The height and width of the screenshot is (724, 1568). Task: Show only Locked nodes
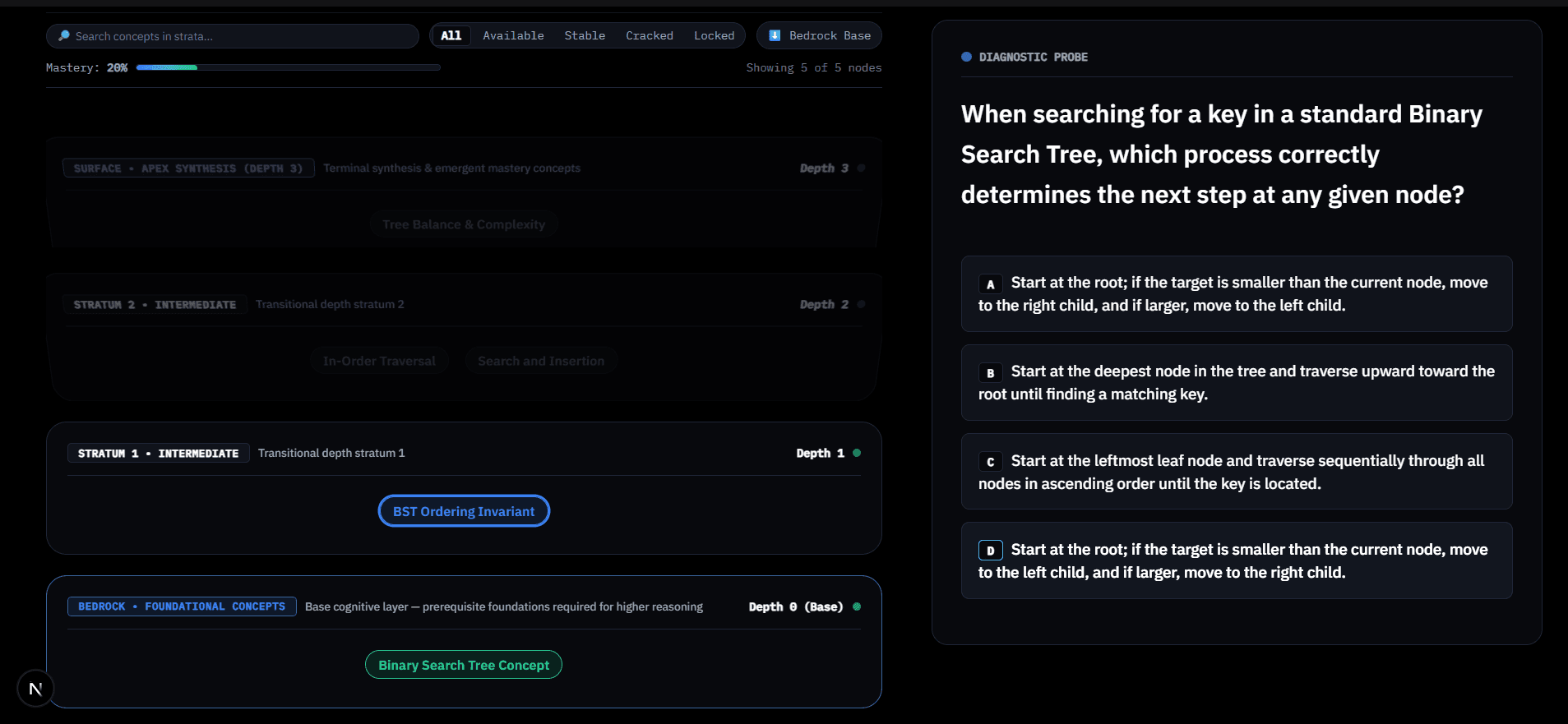click(714, 35)
